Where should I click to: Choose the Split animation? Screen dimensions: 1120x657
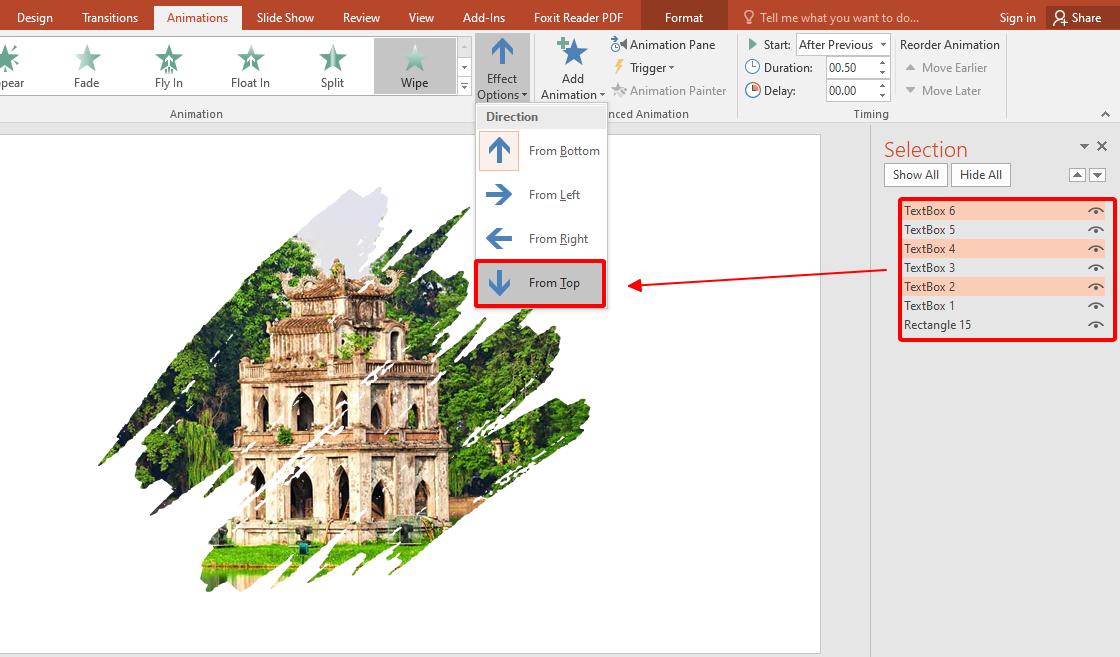331,65
